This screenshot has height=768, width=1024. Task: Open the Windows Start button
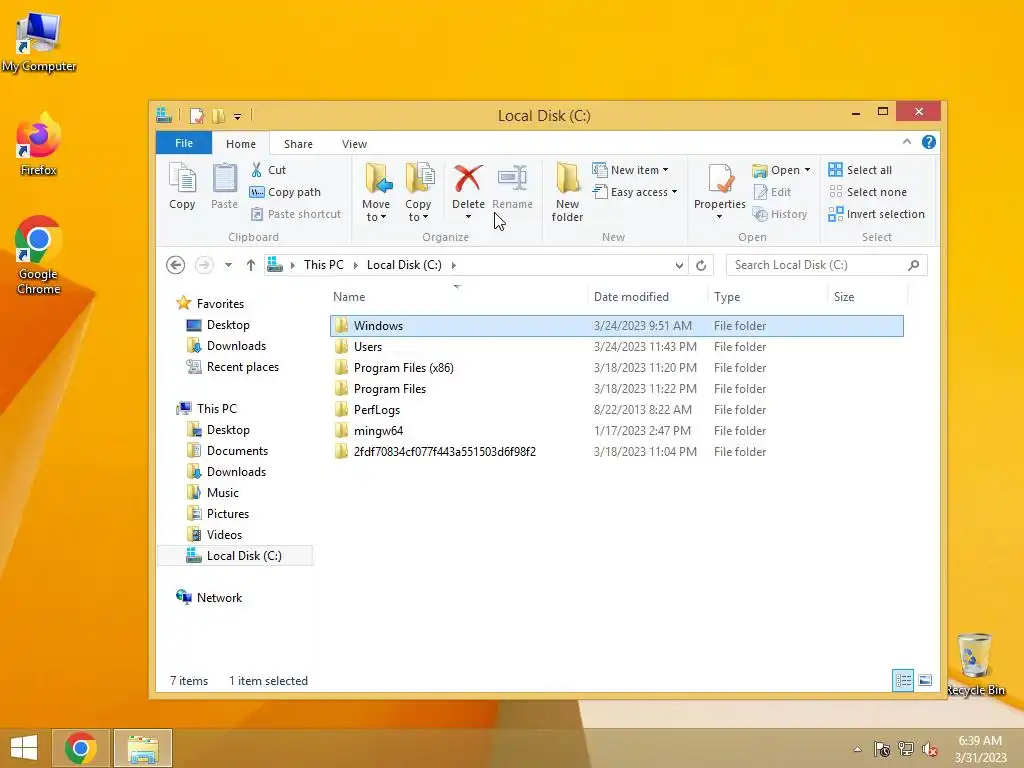24,748
